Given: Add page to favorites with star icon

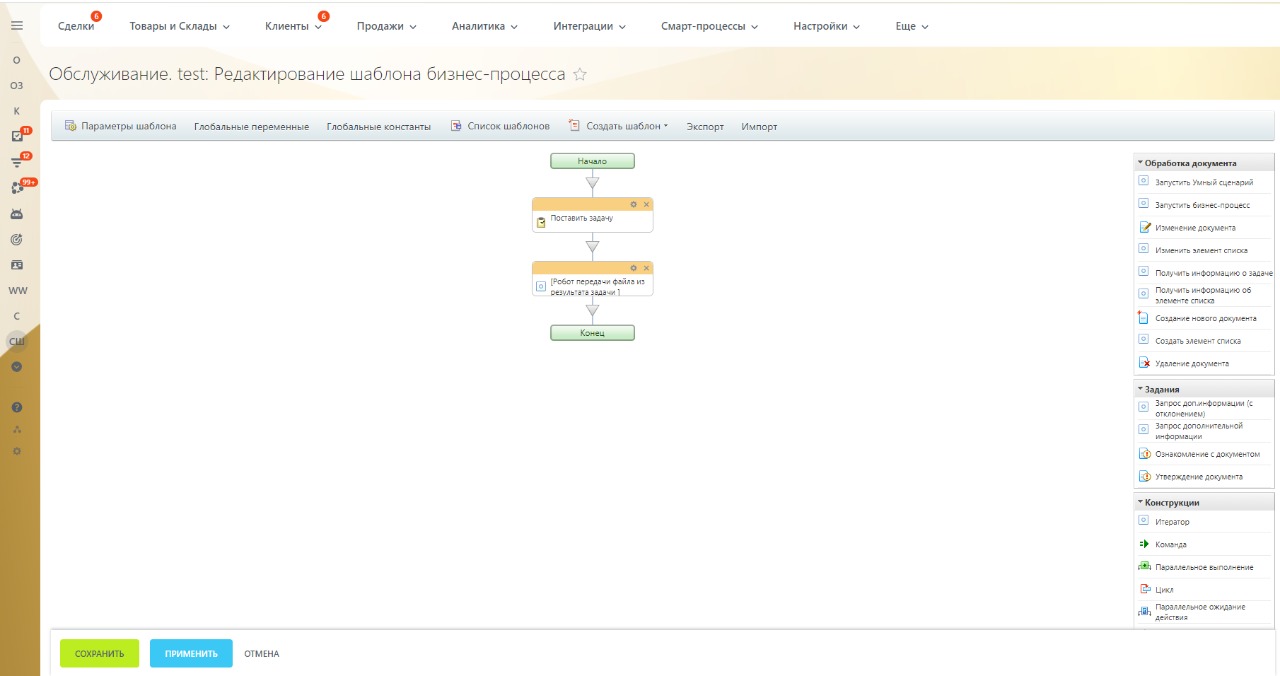Looking at the screenshot, I should coord(579,75).
